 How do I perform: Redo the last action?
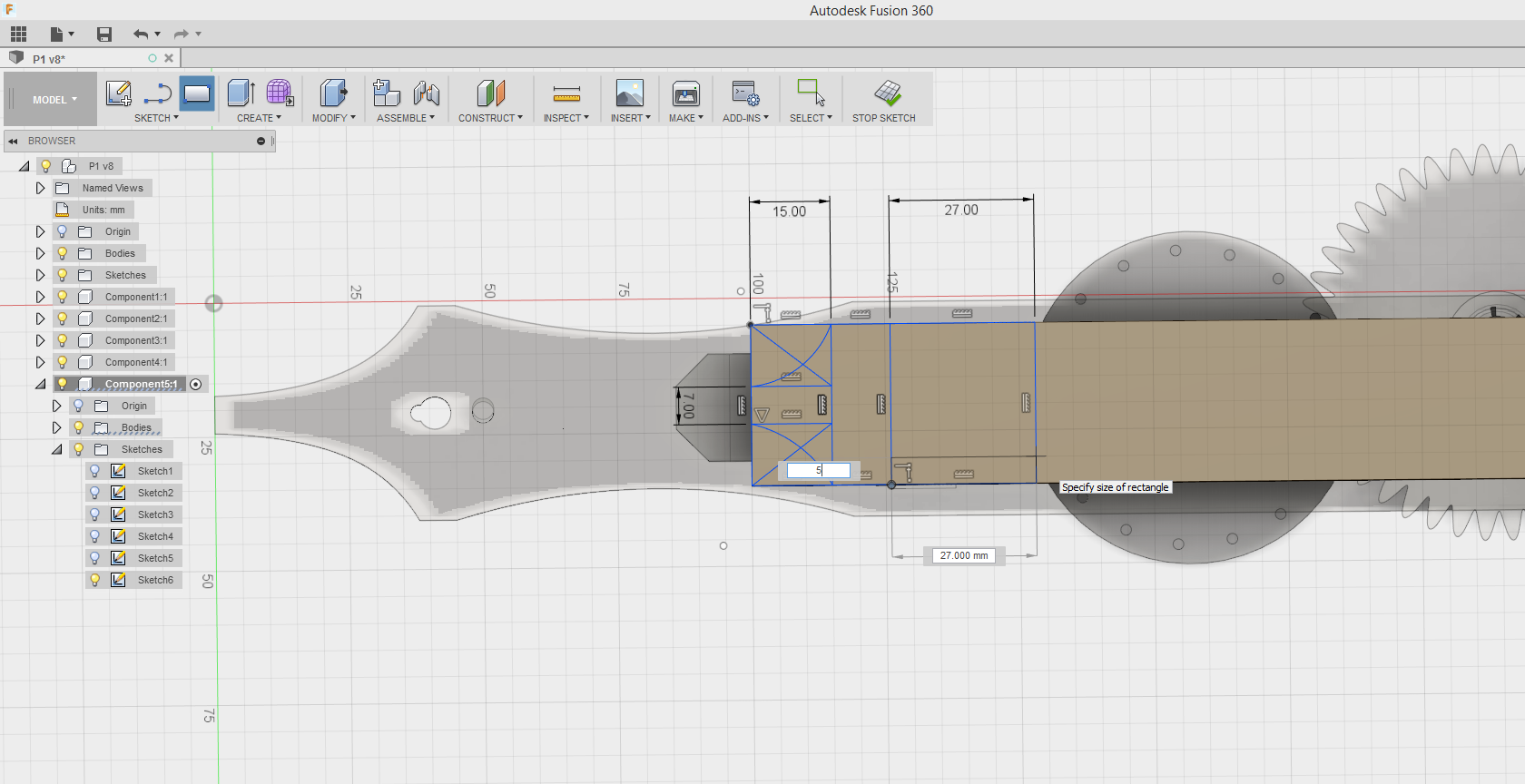pos(181,34)
